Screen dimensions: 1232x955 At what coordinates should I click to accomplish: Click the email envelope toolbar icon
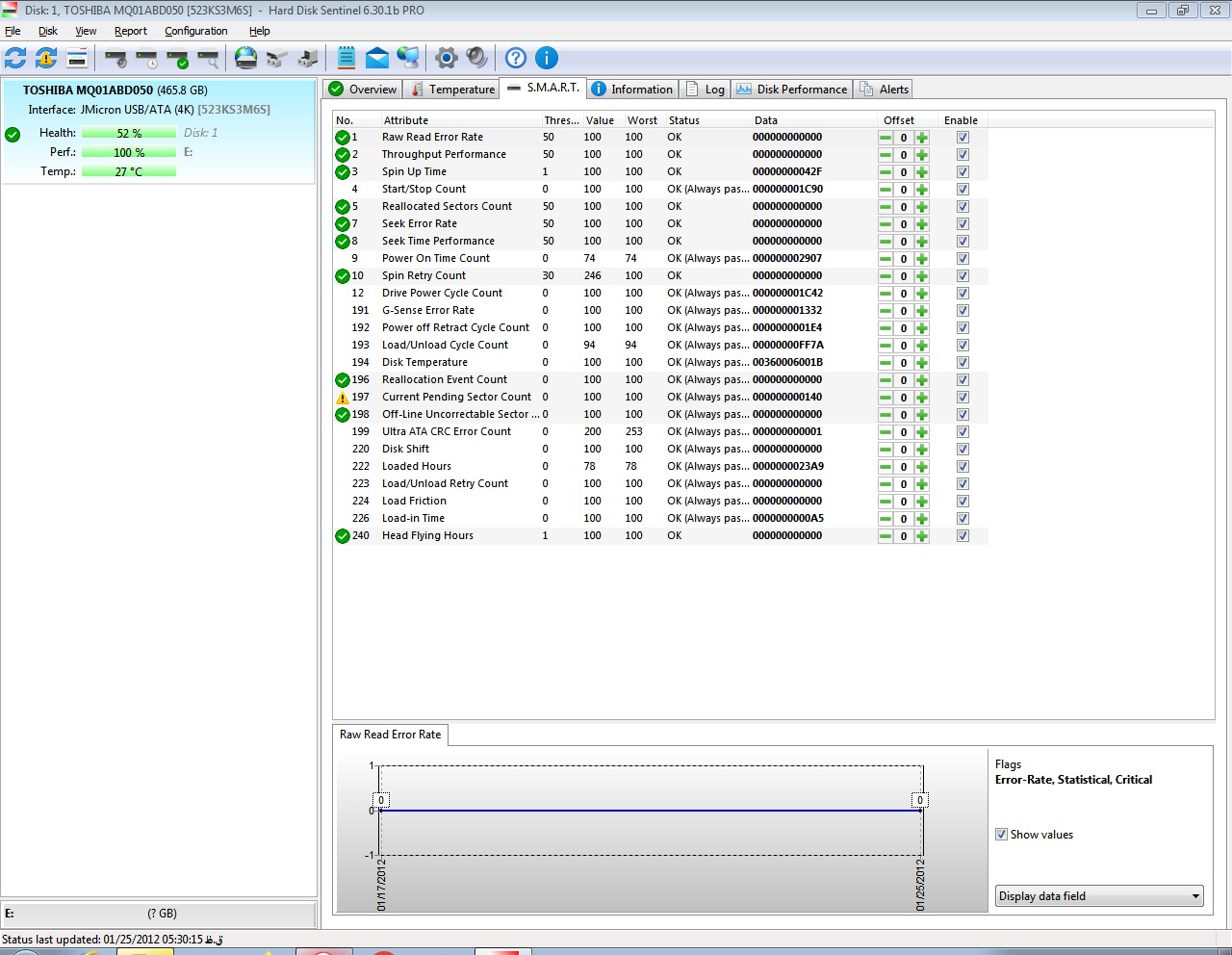[x=377, y=58]
